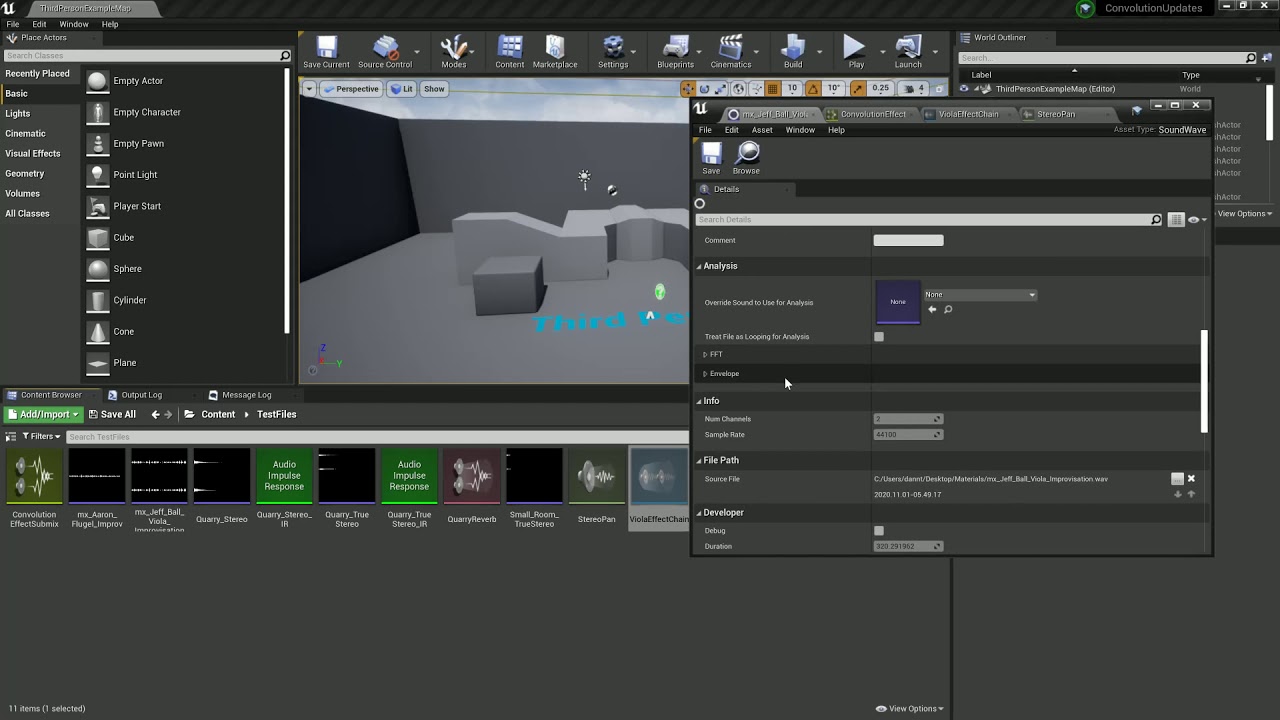
Task: Select Cone in Place Actors
Action: (123, 331)
